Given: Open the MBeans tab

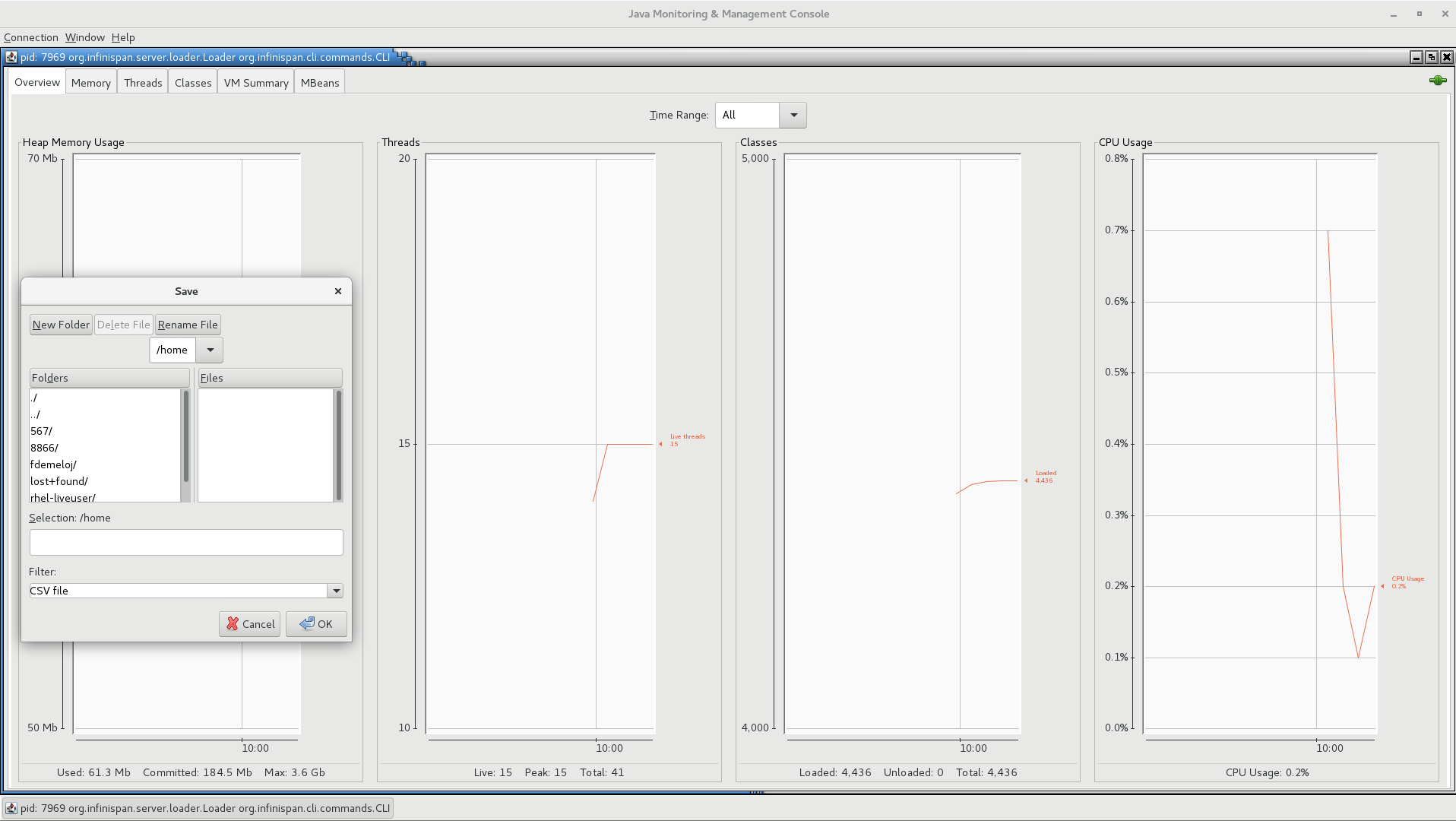Looking at the screenshot, I should [319, 83].
